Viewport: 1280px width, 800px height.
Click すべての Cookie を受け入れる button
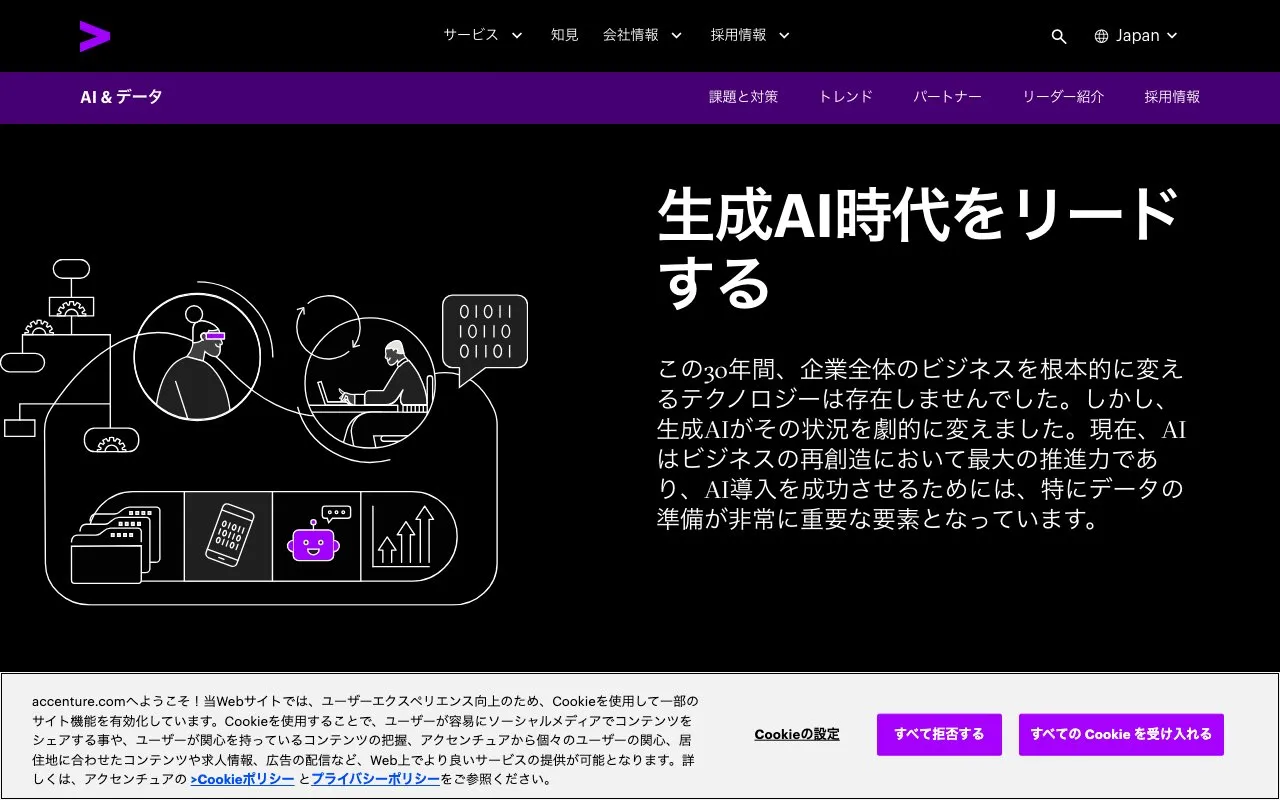pos(1121,734)
